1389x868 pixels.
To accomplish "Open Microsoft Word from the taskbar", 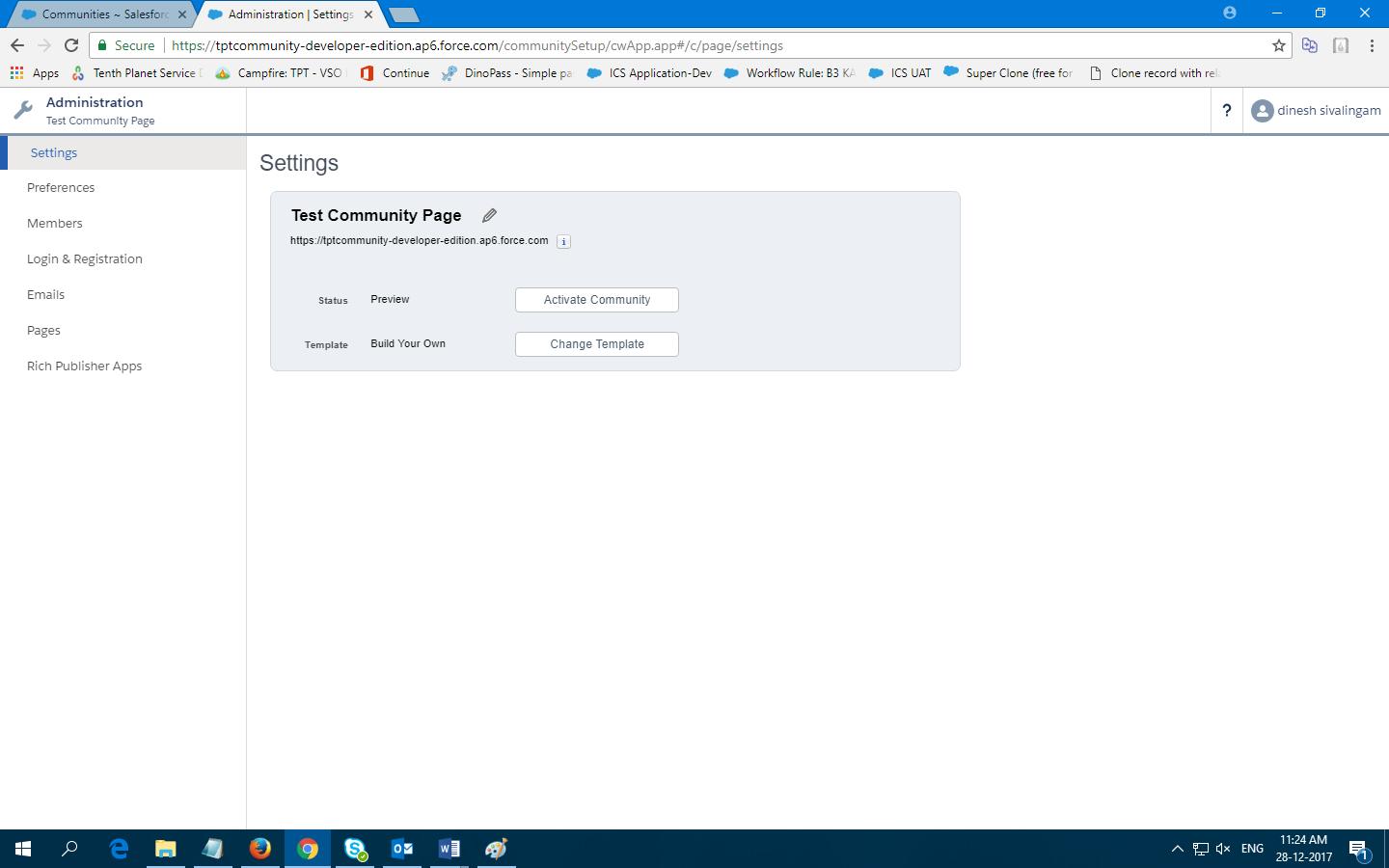I will [449, 849].
